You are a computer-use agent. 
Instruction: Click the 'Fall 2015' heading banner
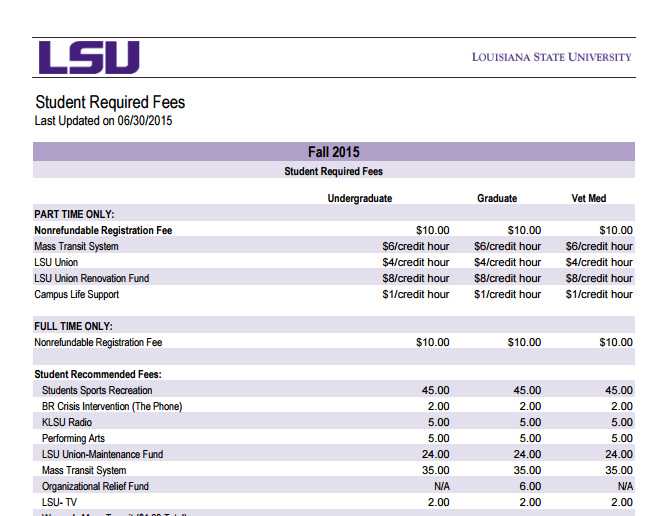tap(334, 152)
